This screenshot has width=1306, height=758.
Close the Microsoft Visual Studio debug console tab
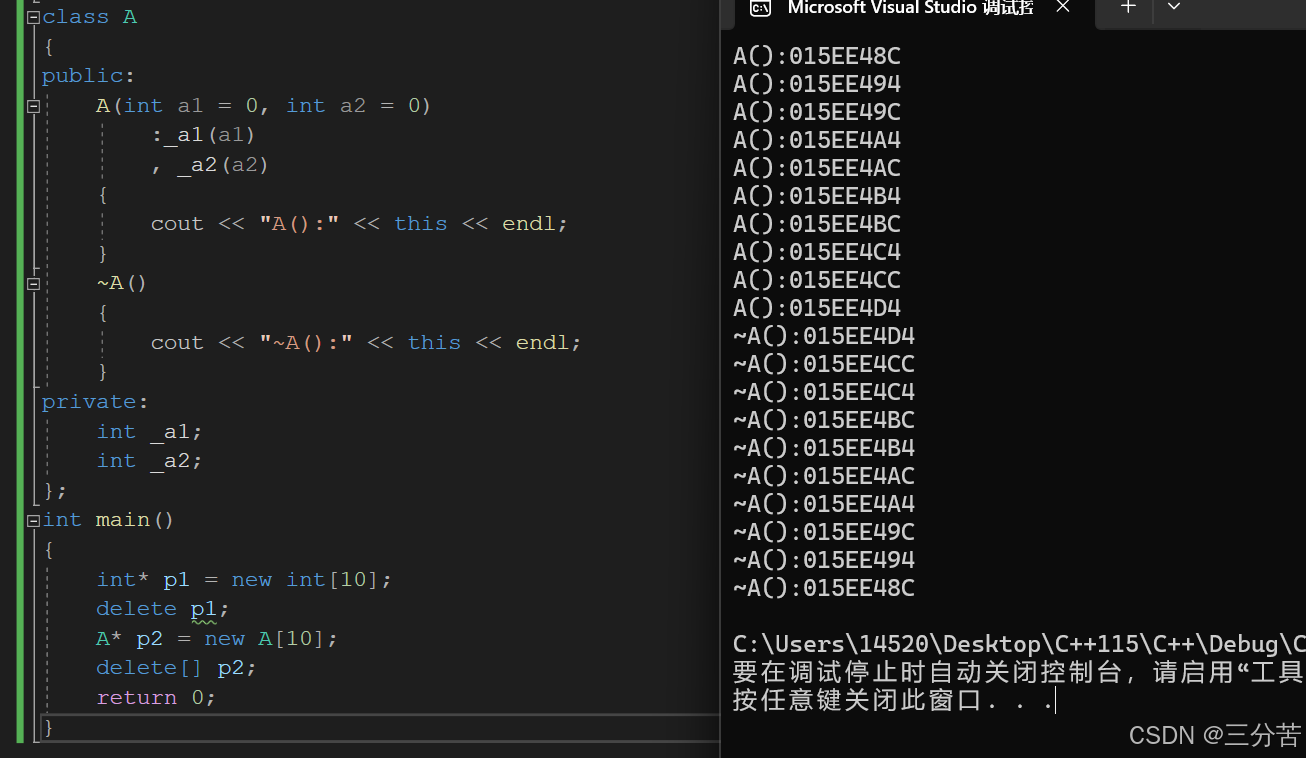coord(1063,7)
